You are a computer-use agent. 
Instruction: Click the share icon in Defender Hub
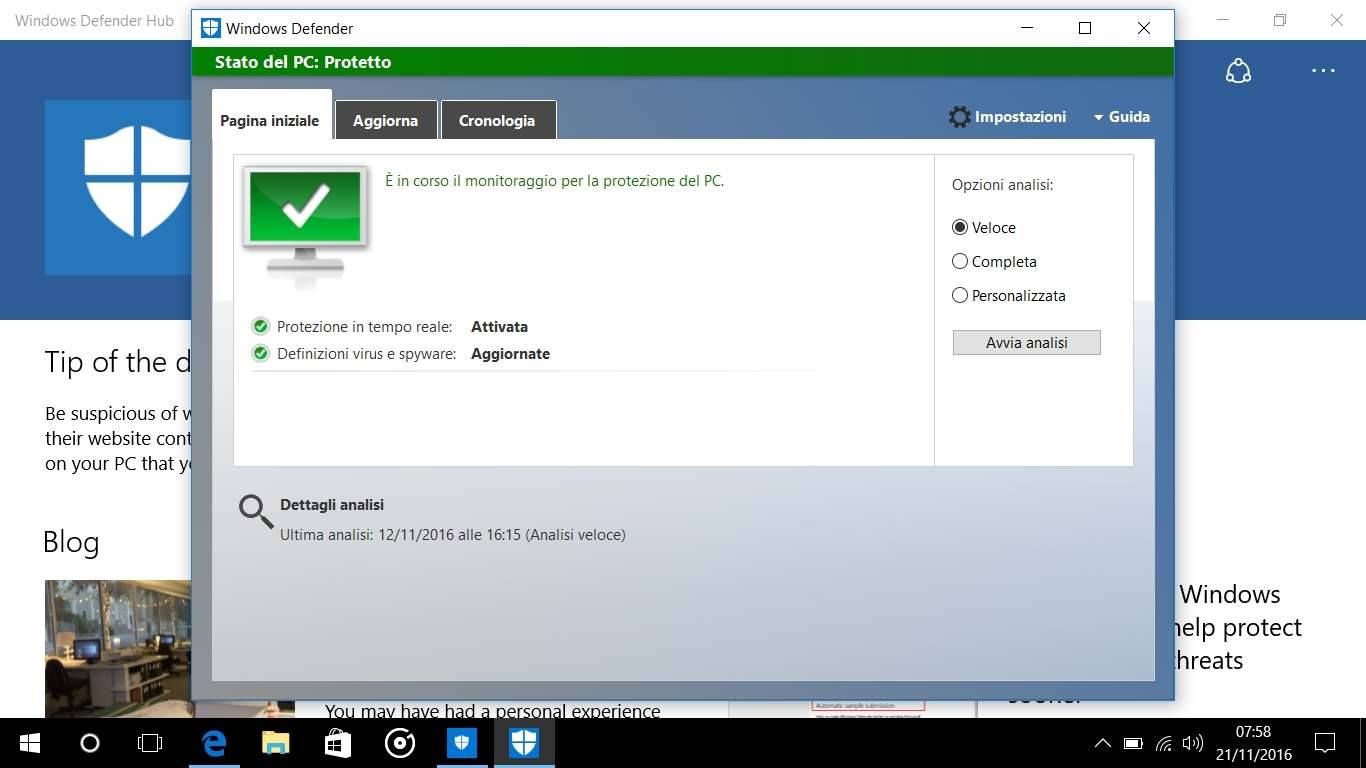pos(1238,71)
